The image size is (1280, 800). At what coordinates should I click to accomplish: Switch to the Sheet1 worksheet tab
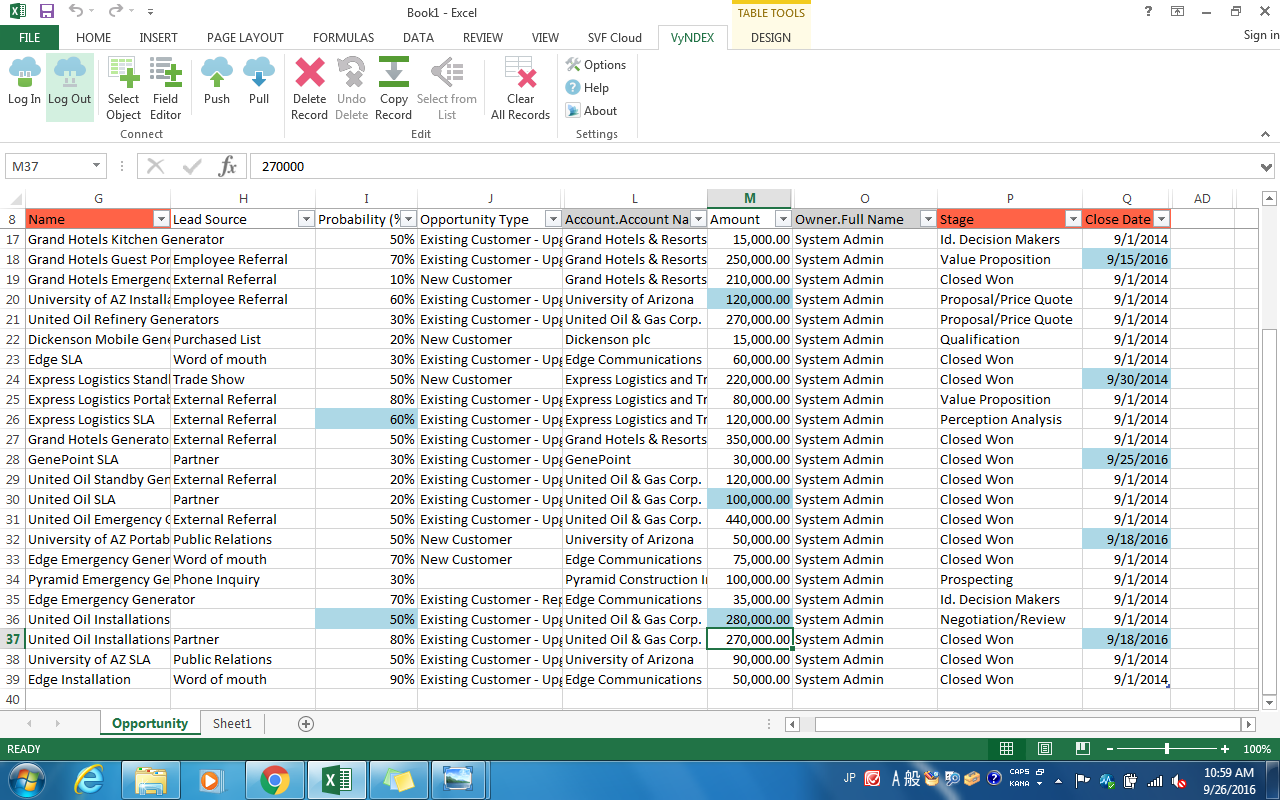pos(232,723)
